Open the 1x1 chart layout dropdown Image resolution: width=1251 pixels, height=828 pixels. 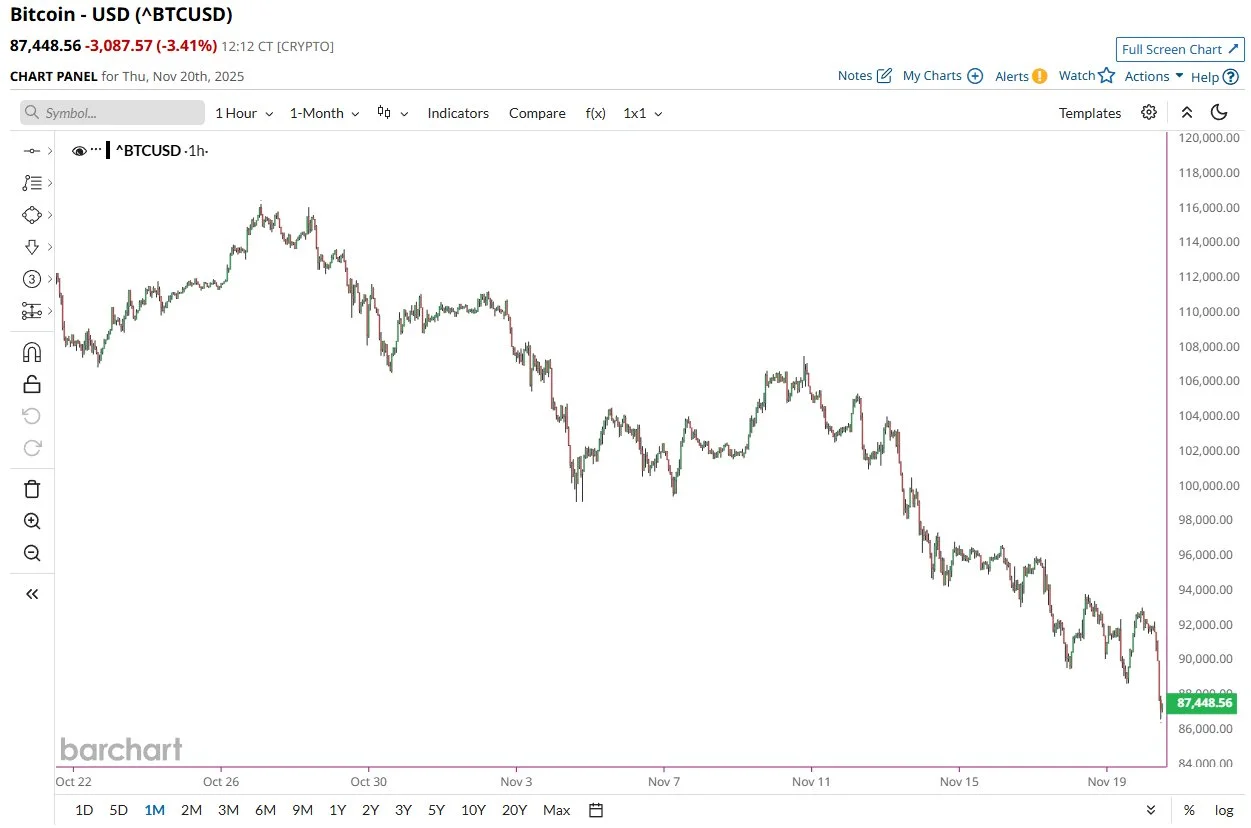[641, 113]
